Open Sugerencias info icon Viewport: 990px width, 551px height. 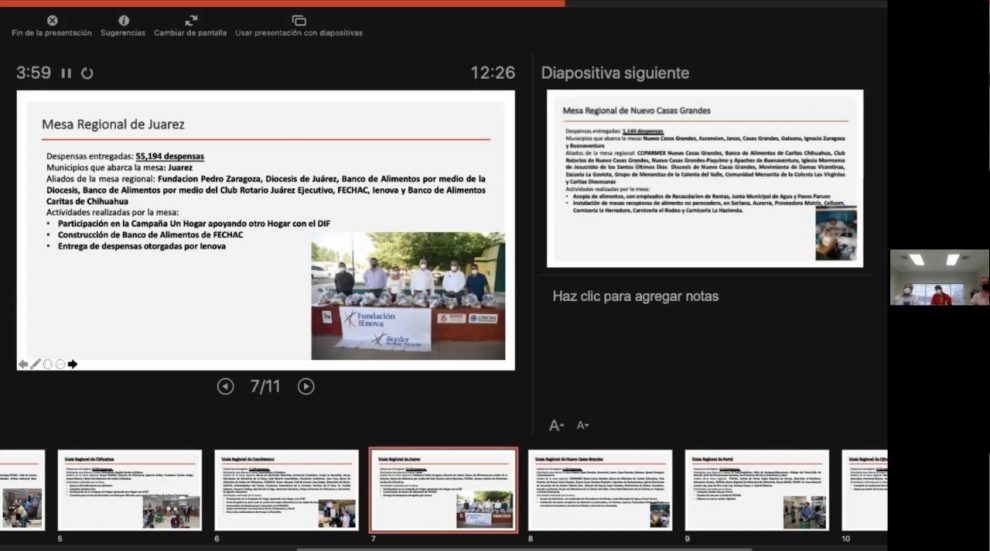123,20
